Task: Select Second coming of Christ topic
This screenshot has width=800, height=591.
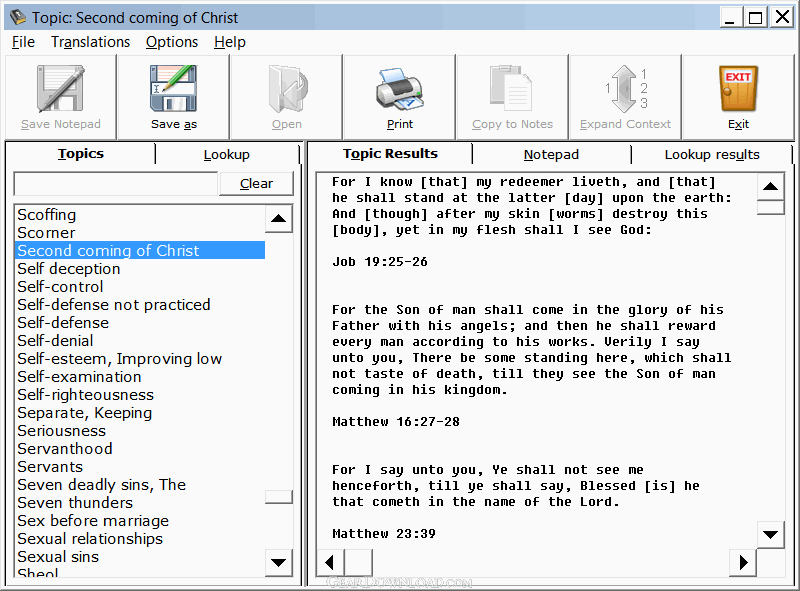Action: click(x=140, y=251)
